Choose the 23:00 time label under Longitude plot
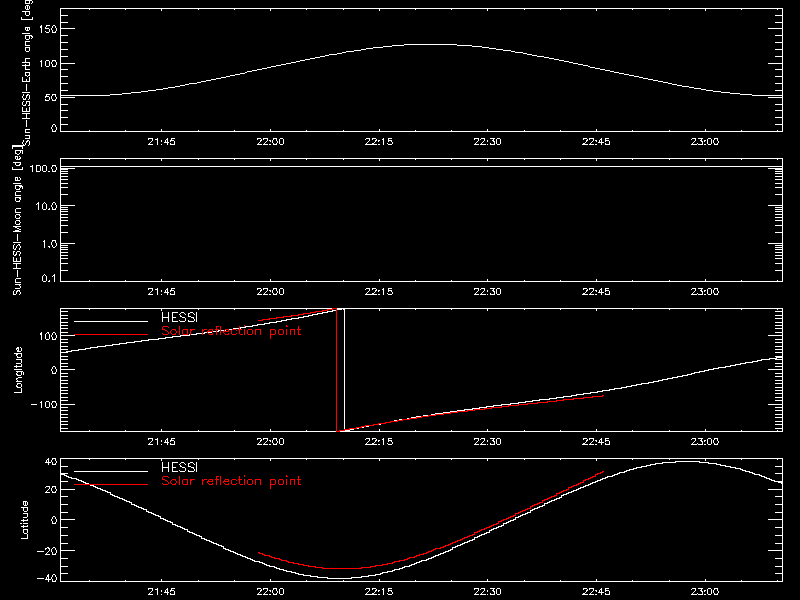 click(705, 442)
